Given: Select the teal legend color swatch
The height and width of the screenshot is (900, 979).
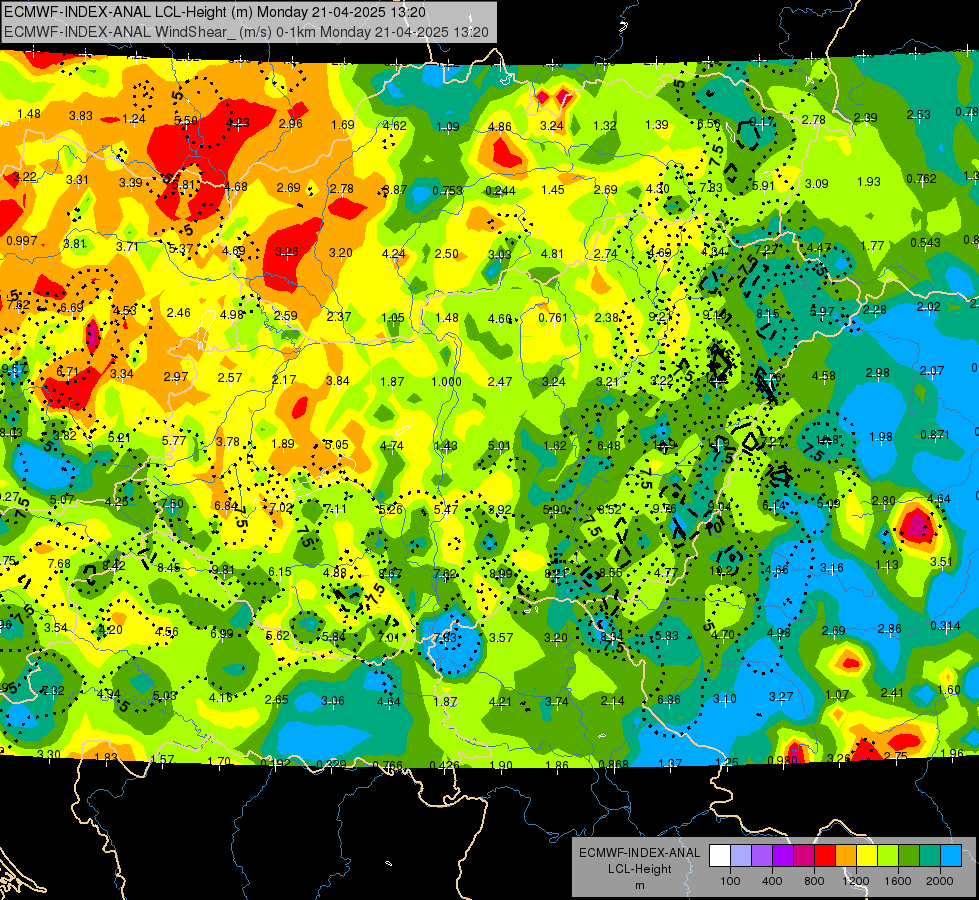Looking at the screenshot, I should 930,856.
